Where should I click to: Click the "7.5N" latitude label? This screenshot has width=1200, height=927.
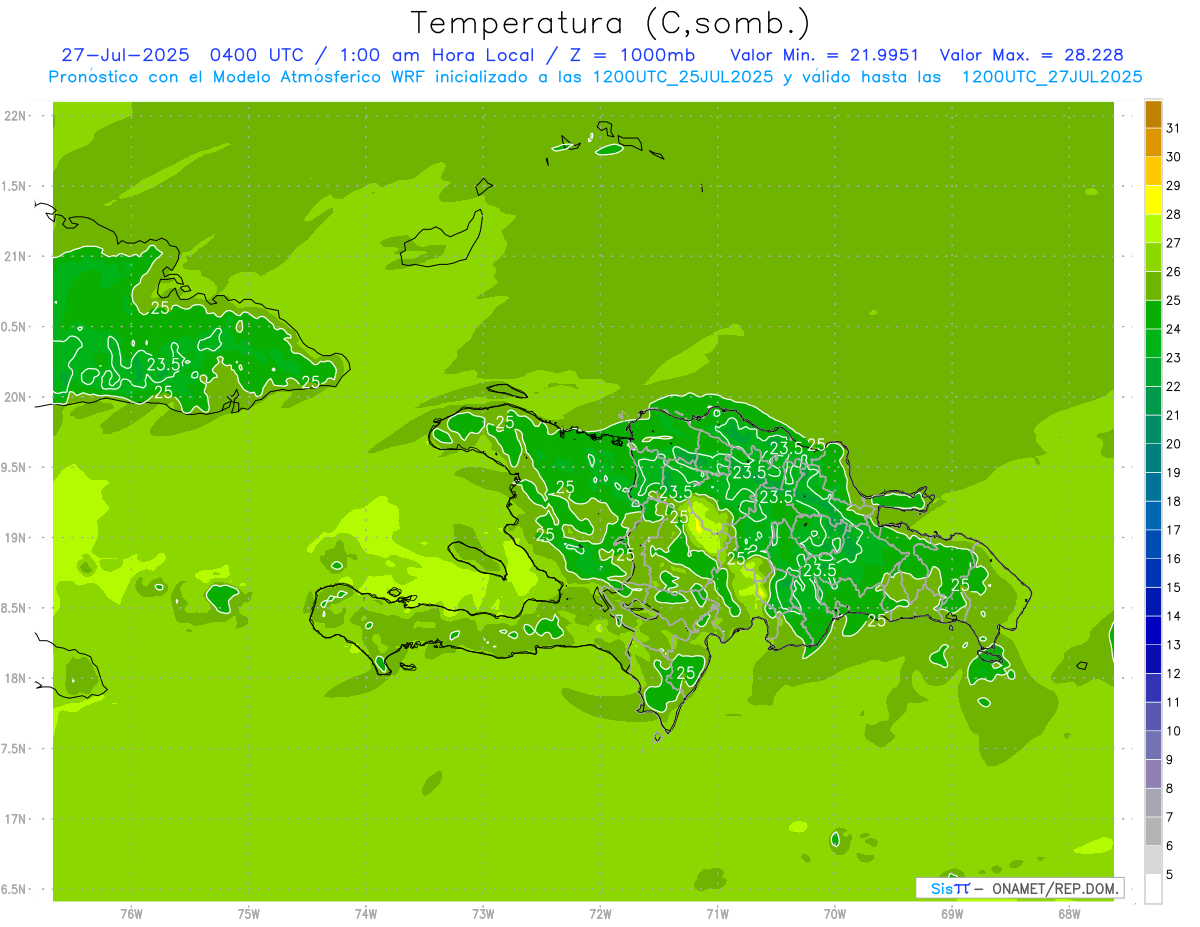[14, 749]
